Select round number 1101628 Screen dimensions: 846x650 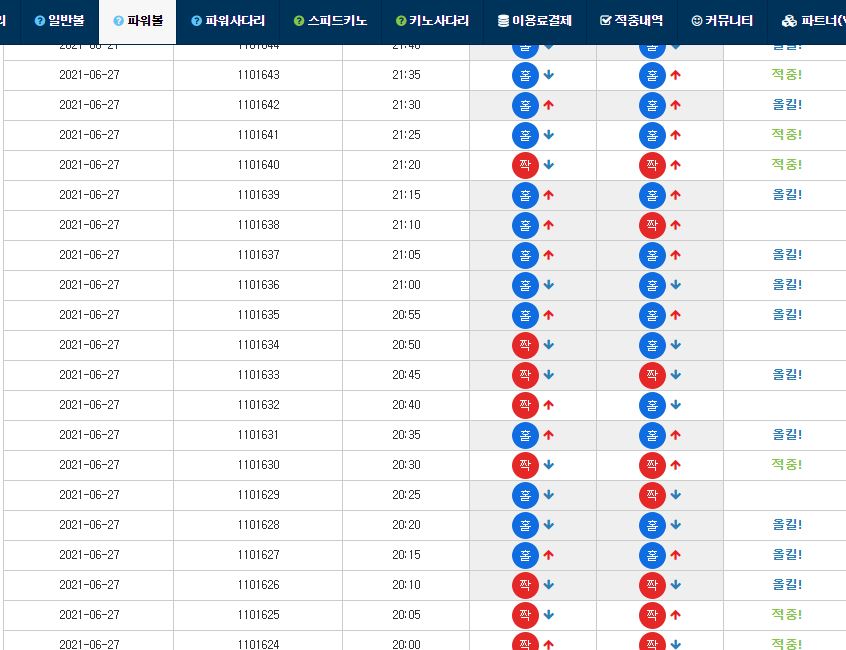258,525
